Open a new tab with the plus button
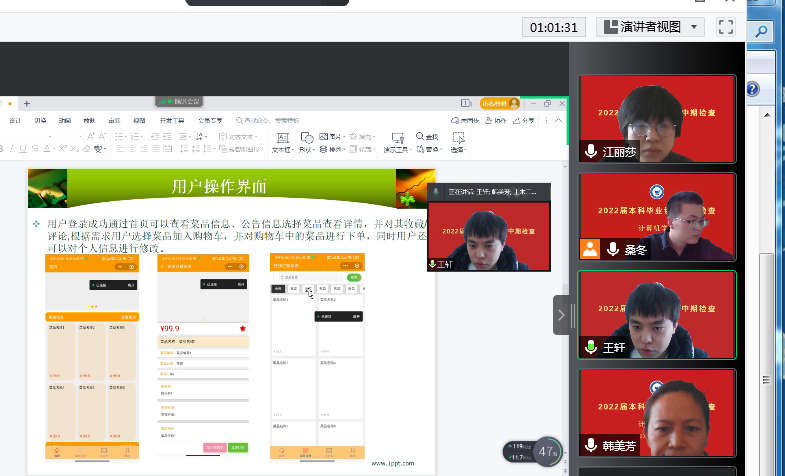 [27, 103]
